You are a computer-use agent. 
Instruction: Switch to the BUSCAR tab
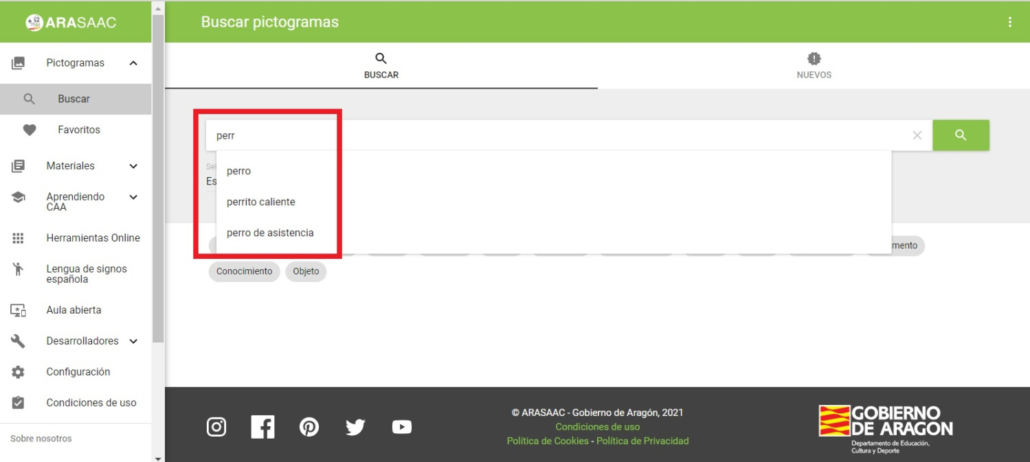pyautogui.click(x=381, y=66)
